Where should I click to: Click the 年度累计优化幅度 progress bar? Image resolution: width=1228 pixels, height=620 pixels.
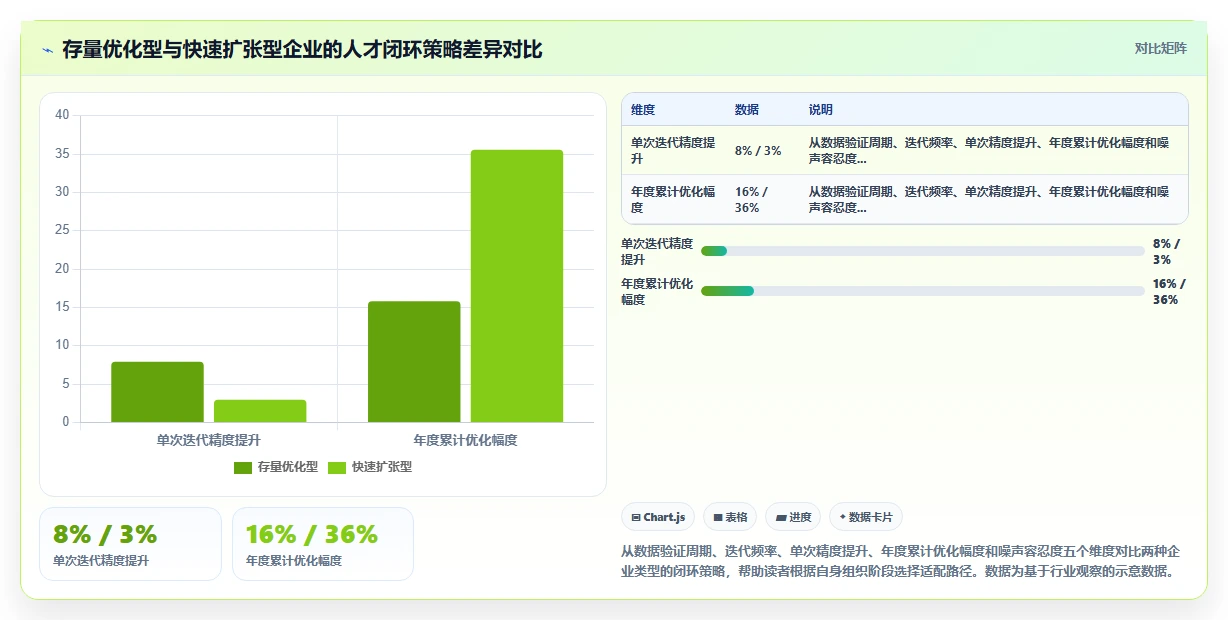[923, 291]
